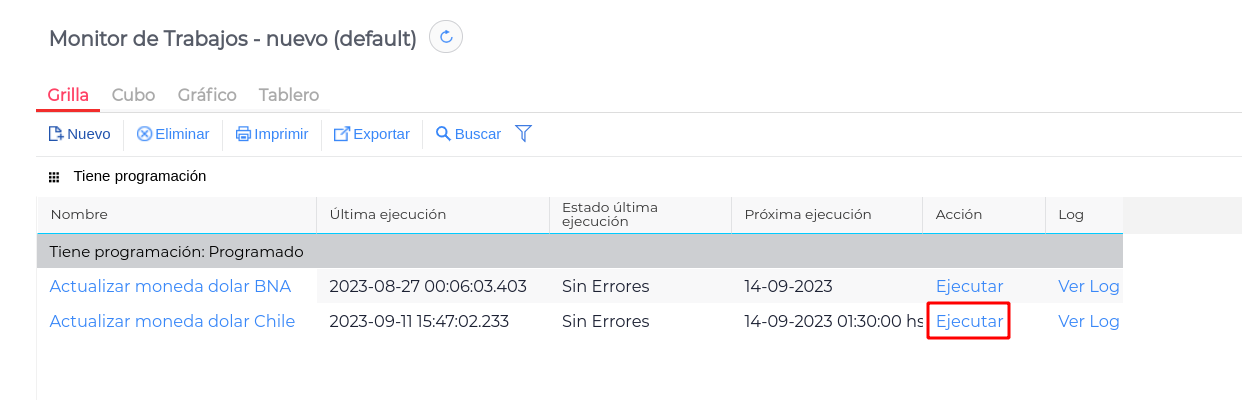Open job Actualizar moneda dolar BNA
The height and width of the screenshot is (400, 1242).
170,286
